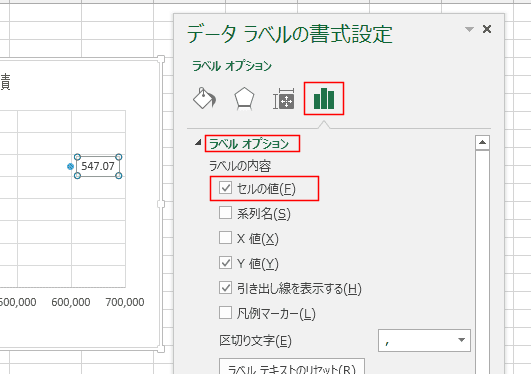Image resolution: width=531 pixels, height=374 pixels.
Task: Enable the 系列名 checkbox
Action: (x=225, y=213)
